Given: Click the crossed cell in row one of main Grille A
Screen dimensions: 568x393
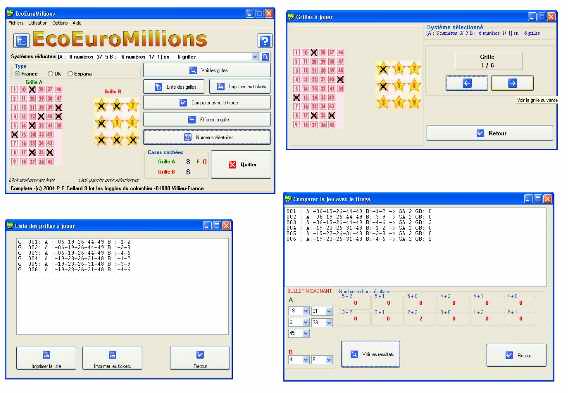Looking at the screenshot, I should 32,89.
